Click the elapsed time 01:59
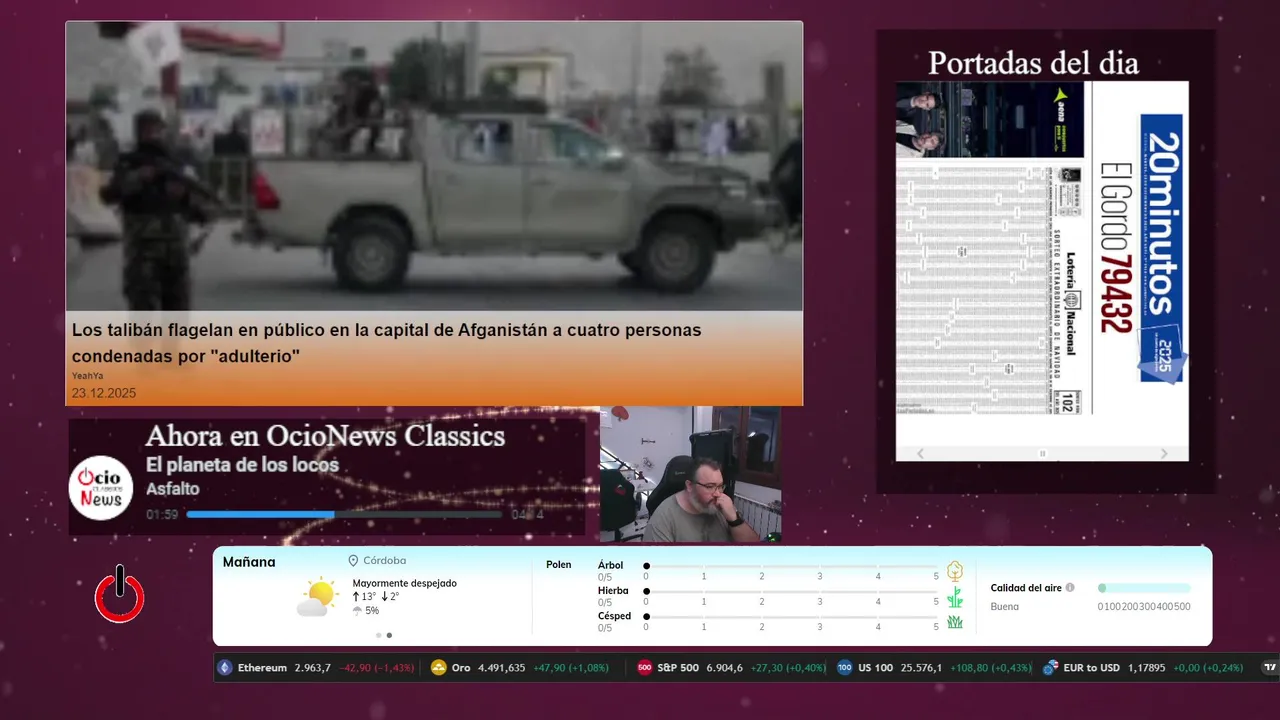The image size is (1280, 720). point(162,514)
